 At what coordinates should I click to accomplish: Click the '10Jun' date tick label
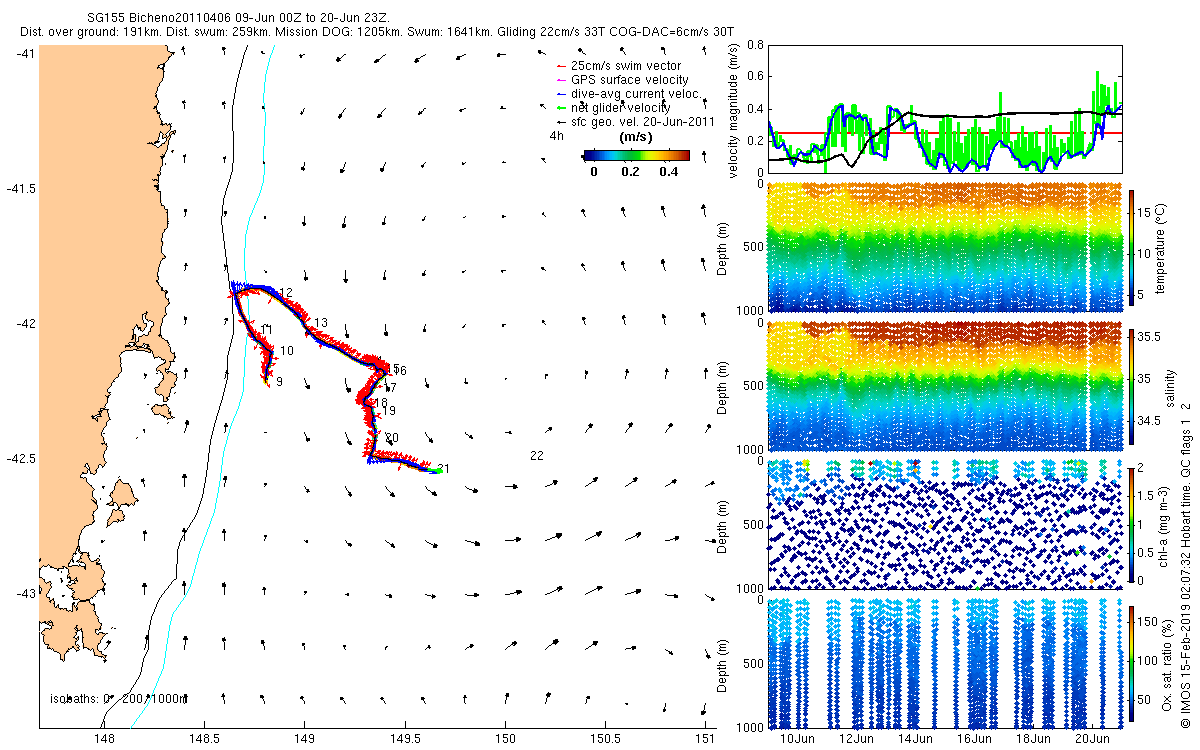[x=797, y=739]
